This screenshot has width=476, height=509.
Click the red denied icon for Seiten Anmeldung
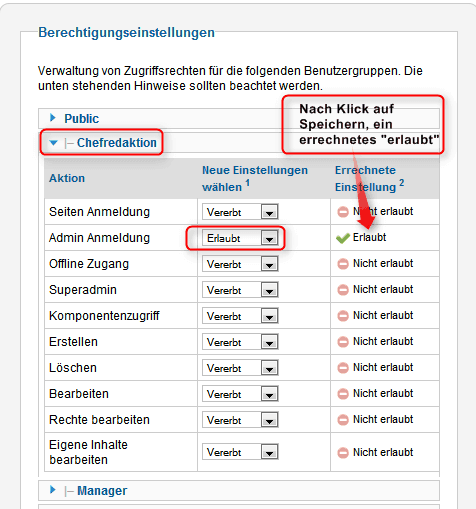(x=343, y=212)
